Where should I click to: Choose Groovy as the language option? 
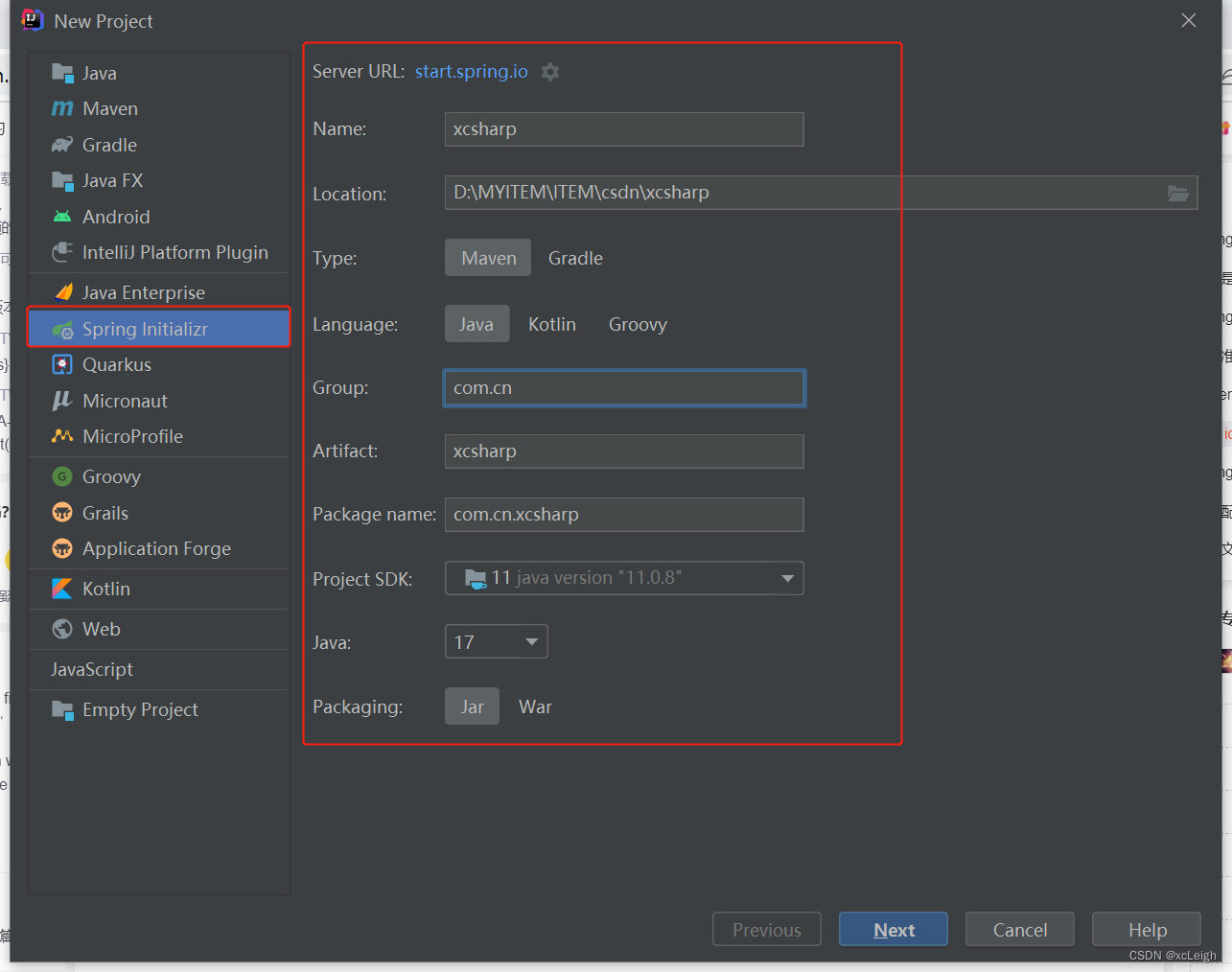click(638, 324)
